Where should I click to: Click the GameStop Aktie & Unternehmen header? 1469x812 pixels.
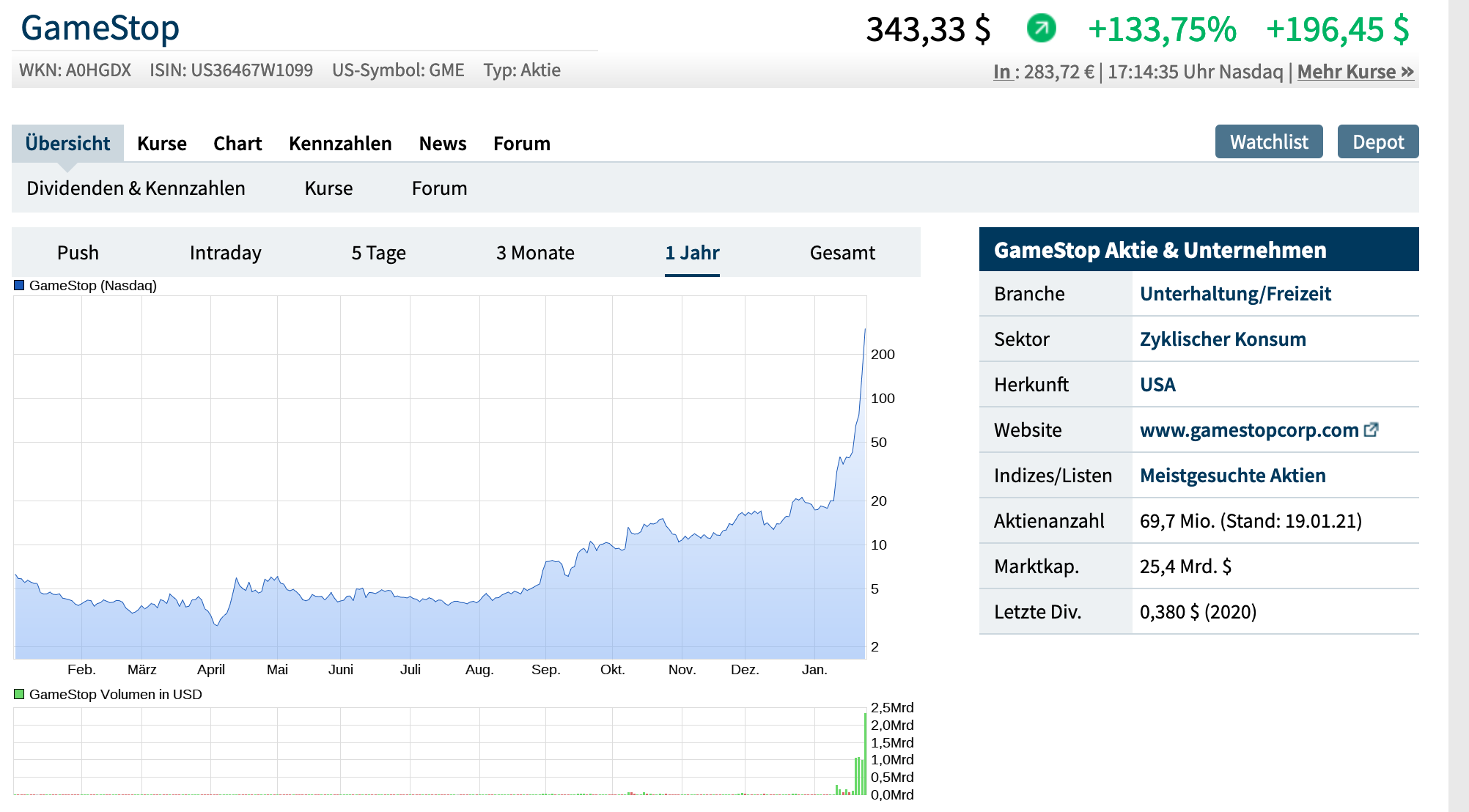(x=1199, y=250)
